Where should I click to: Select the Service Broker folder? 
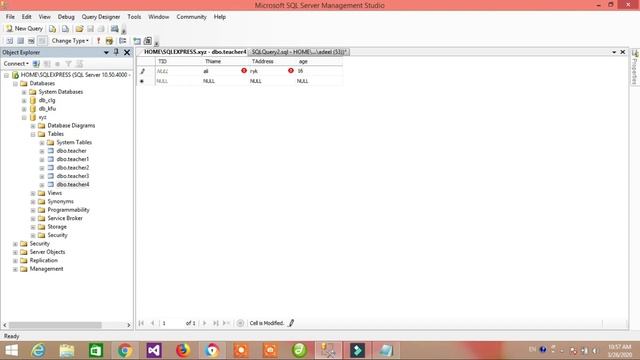[65, 218]
